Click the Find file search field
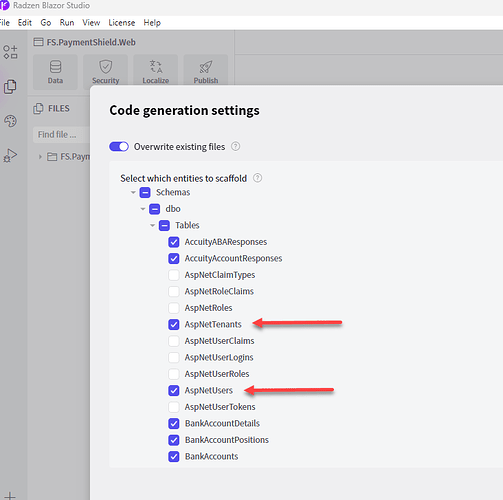Image resolution: width=503 pixels, height=500 pixels. [61, 135]
